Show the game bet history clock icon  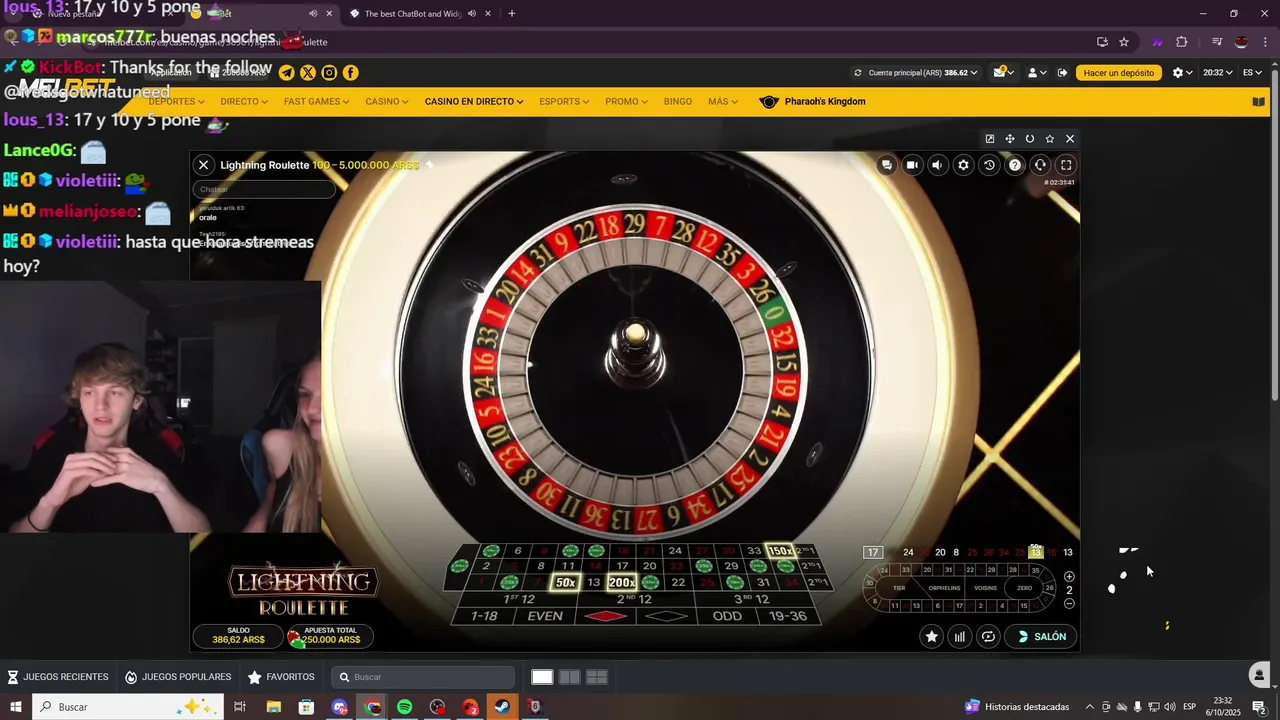tap(989, 165)
